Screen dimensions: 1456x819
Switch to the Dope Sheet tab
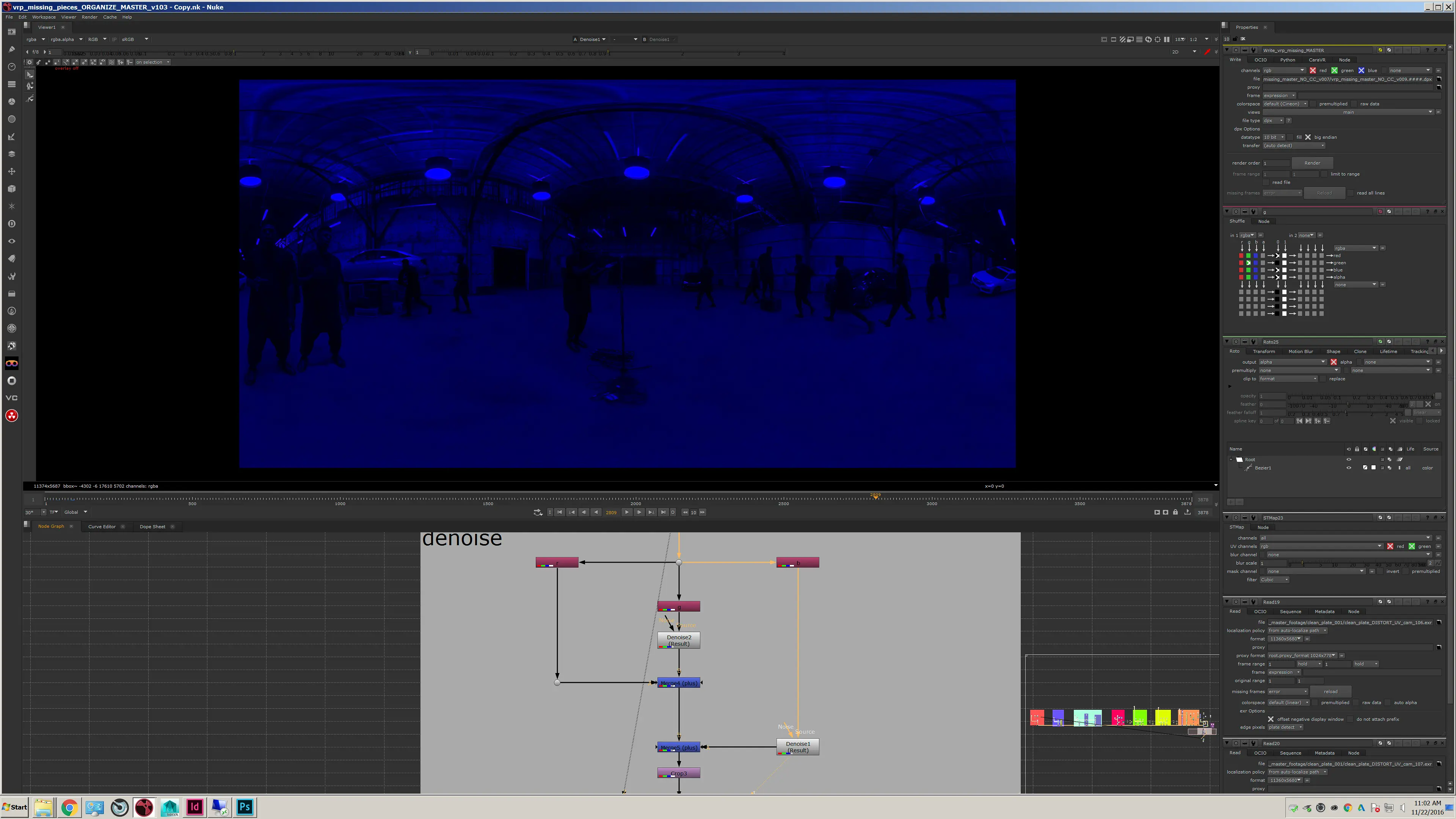pyautogui.click(x=152, y=527)
